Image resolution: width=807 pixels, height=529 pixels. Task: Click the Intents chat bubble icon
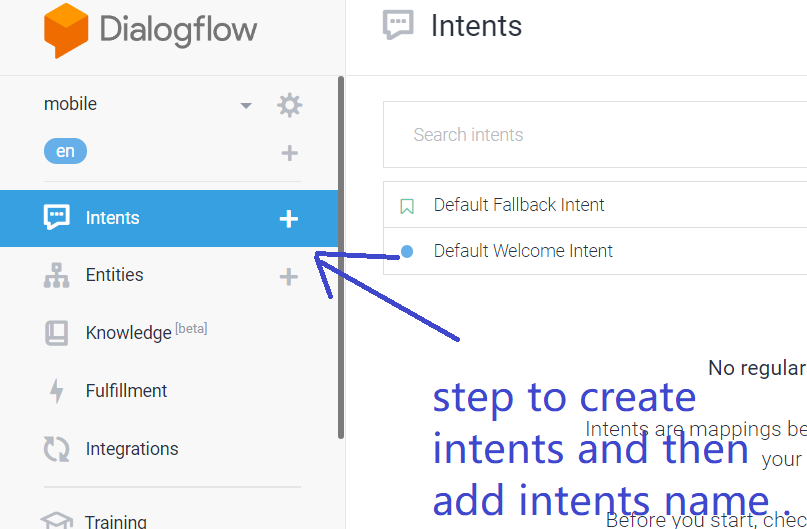(57, 218)
